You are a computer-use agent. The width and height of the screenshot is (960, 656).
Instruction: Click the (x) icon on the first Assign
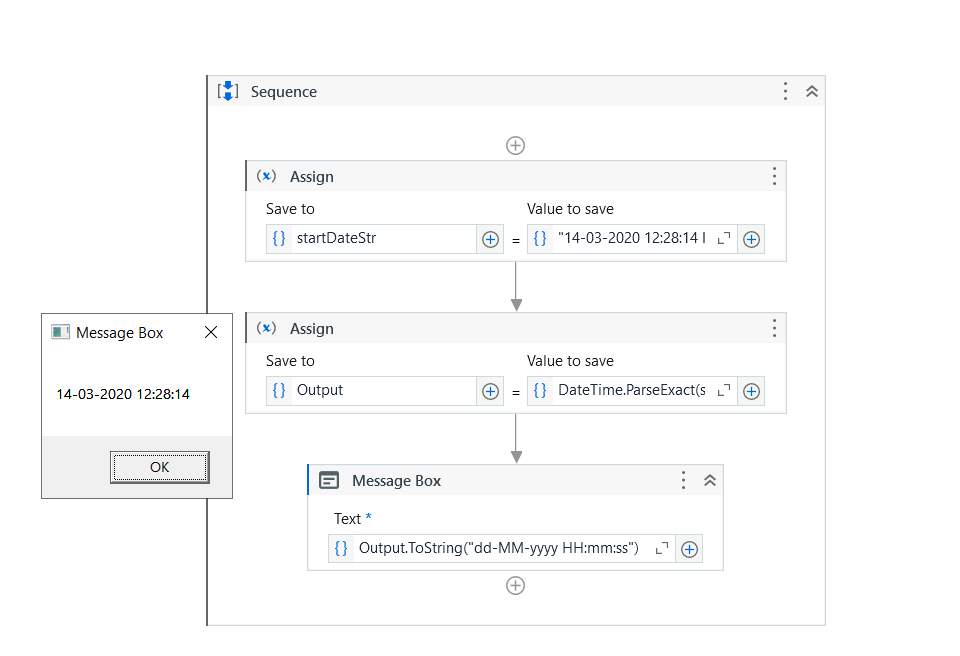point(266,175)
